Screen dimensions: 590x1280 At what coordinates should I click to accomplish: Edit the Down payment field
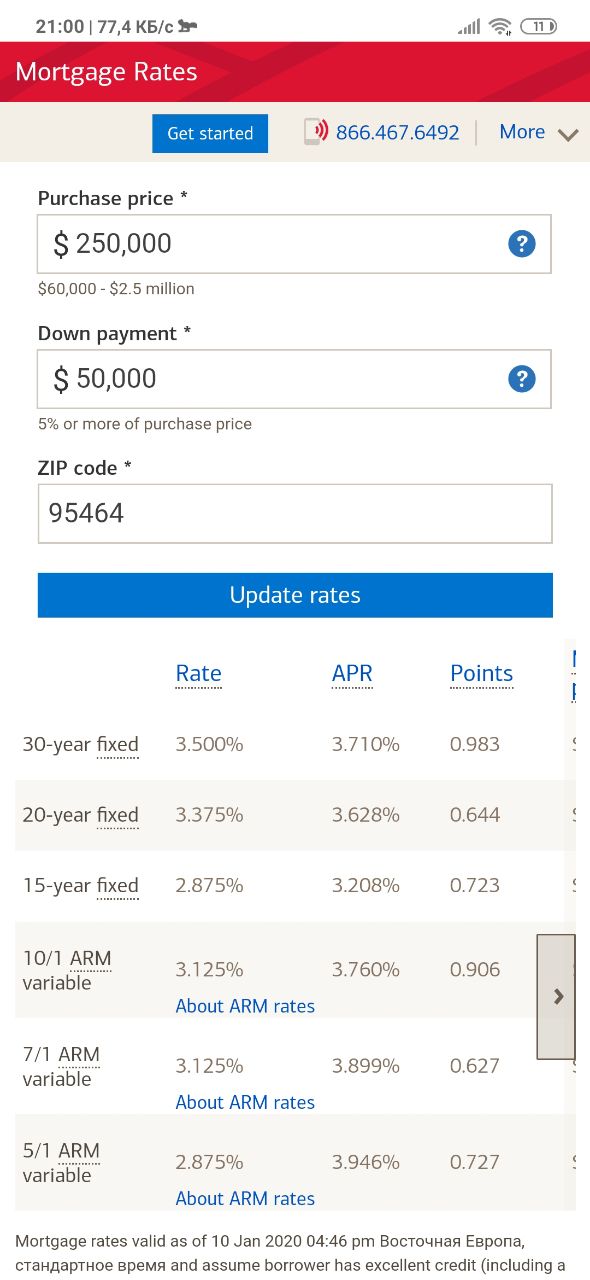[x=294, y=379]
